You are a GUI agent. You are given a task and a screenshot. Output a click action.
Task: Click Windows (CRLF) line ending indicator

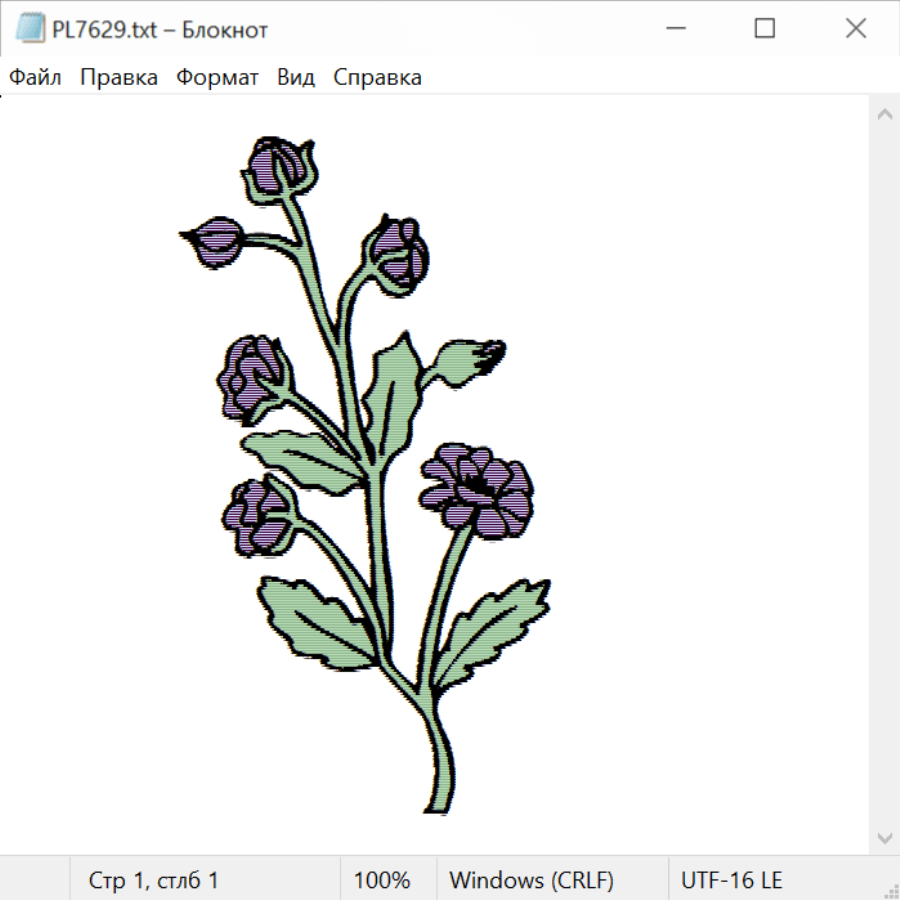[x=531, y=880]
